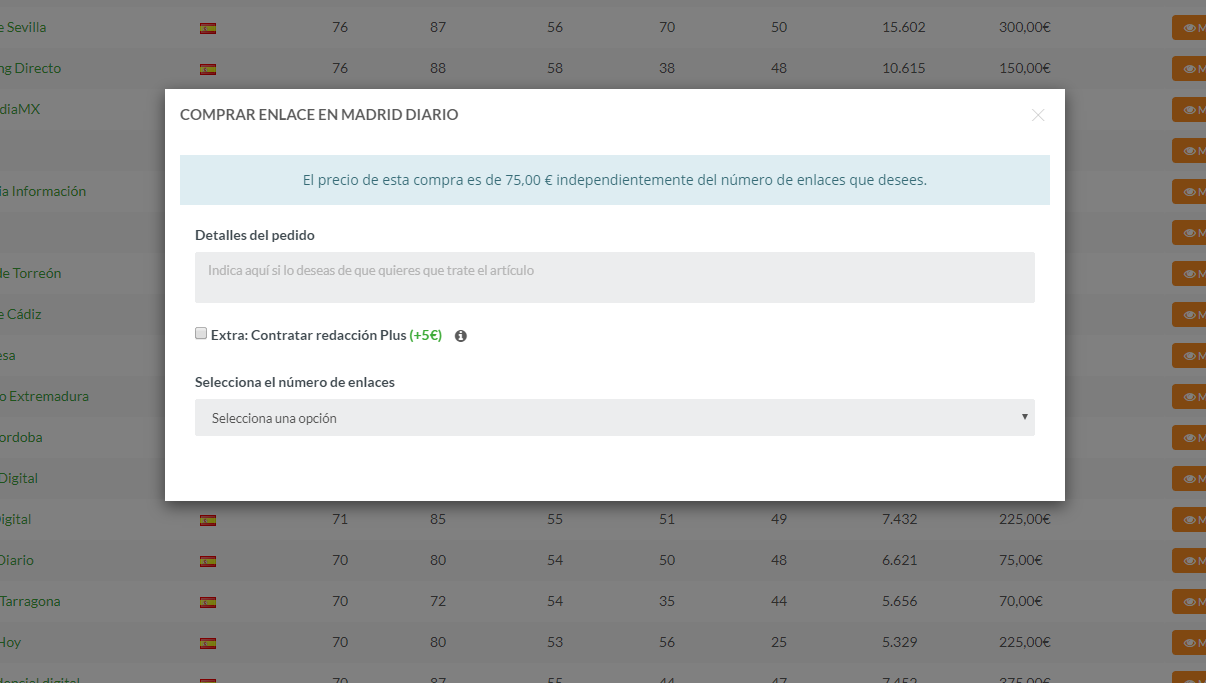Screen dimensions: 1206x683
Task: Click the info icon beside Redacción Plus
Action: point(461,336)
